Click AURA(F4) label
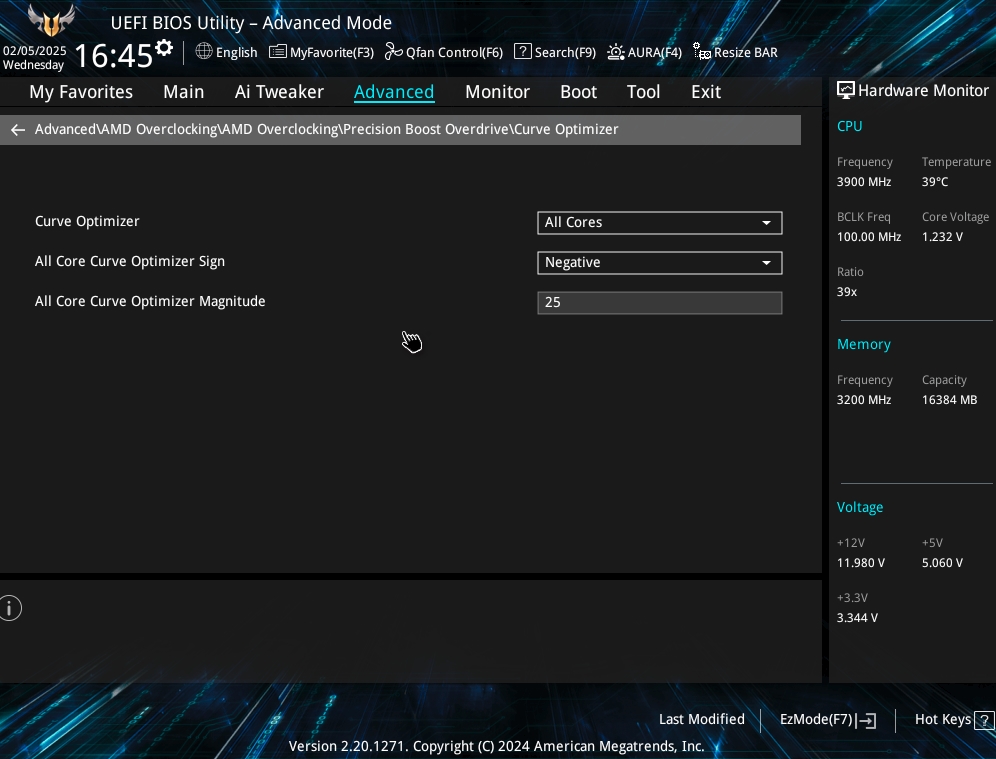The width and height of the screenshot is (996, 759). [x=654, y=53]
